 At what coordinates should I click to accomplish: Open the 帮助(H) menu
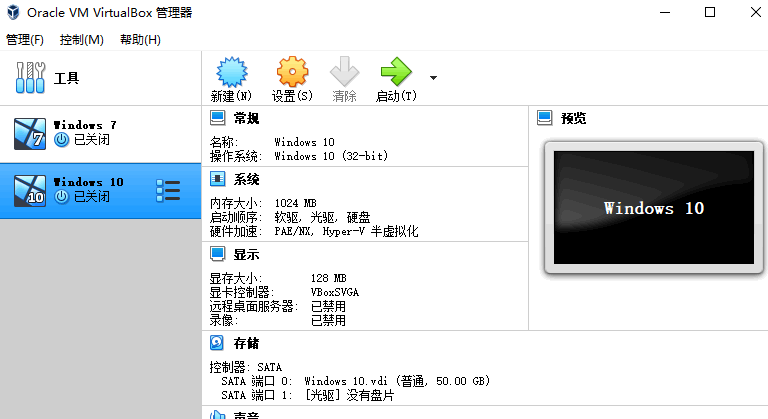click(x=140, y=40)
